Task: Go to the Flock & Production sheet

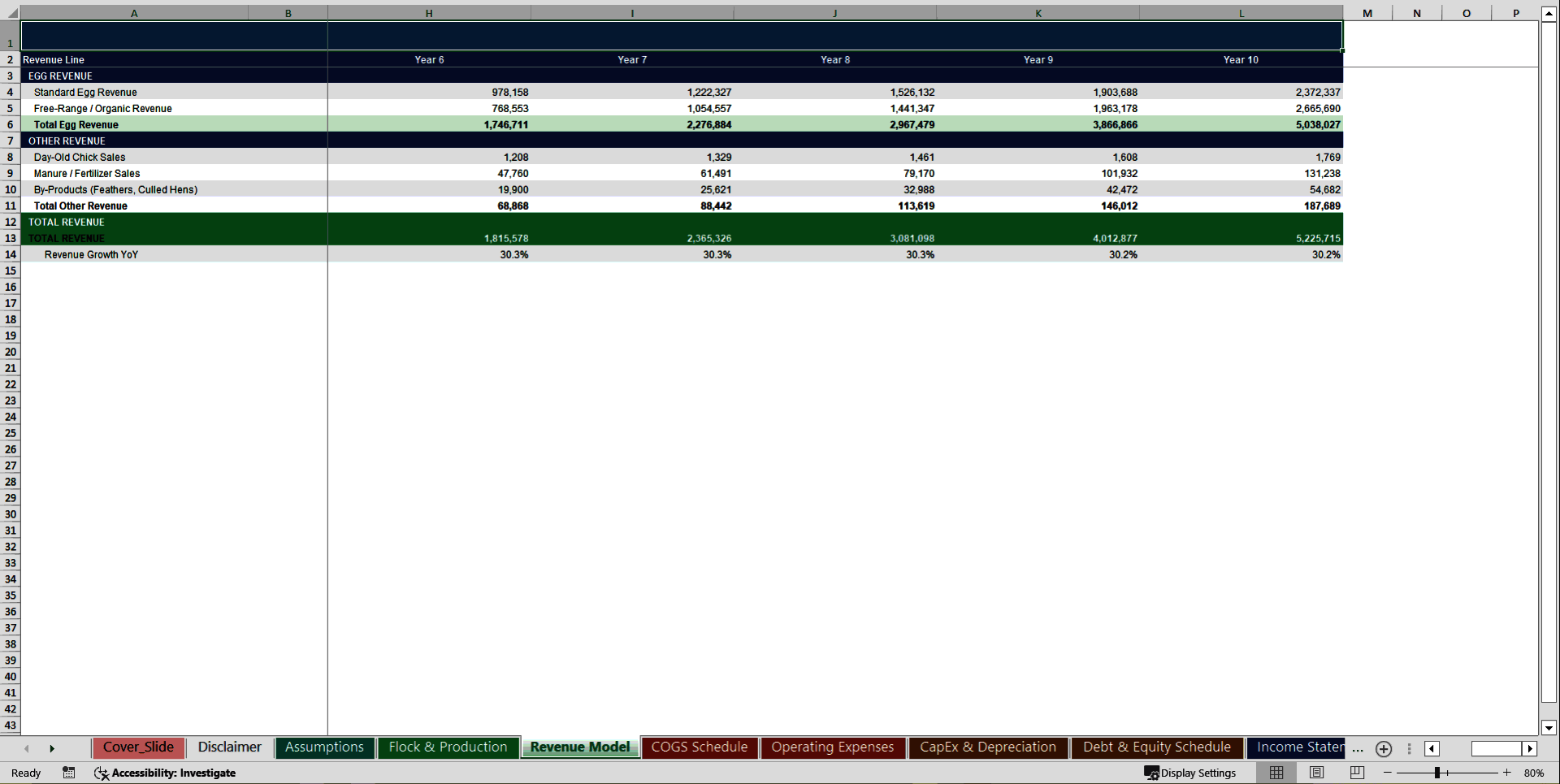Action: tap(448, 747)
